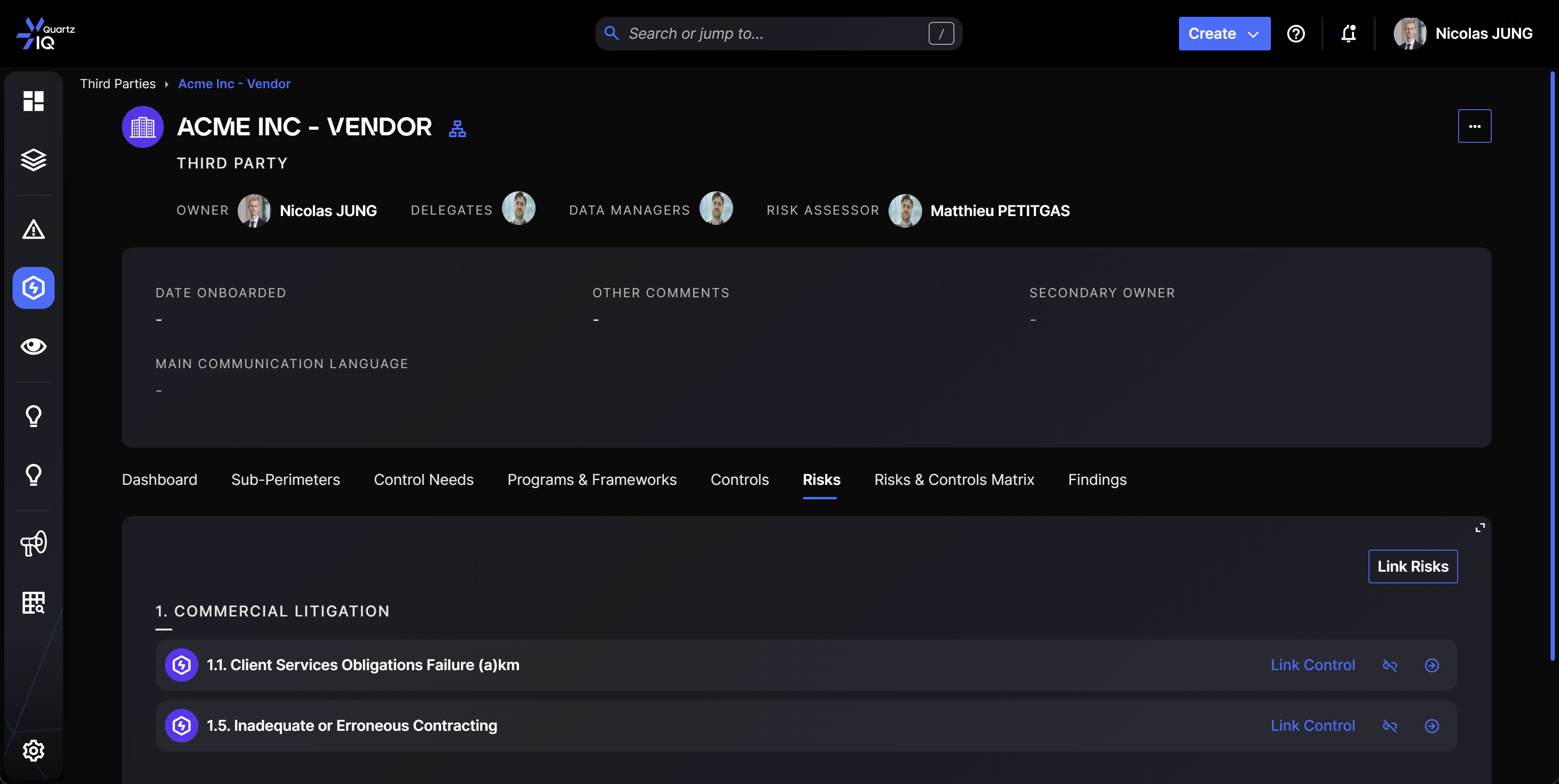Open the Risks & Controls Matrix tab
The width and height of the screenshot is (1559, 784).
click(954, 479)
